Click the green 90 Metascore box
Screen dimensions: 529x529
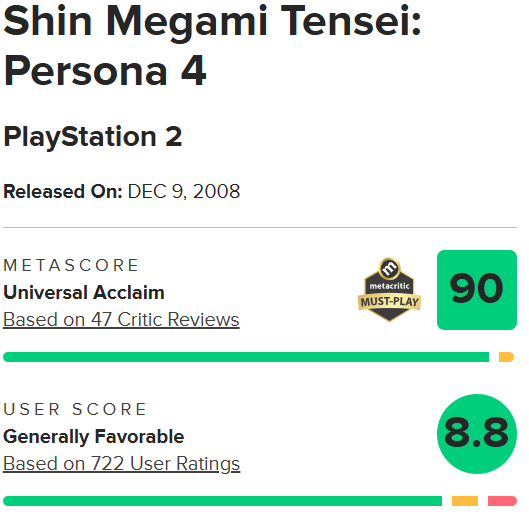pyautogui.click(x=477, y=290)
